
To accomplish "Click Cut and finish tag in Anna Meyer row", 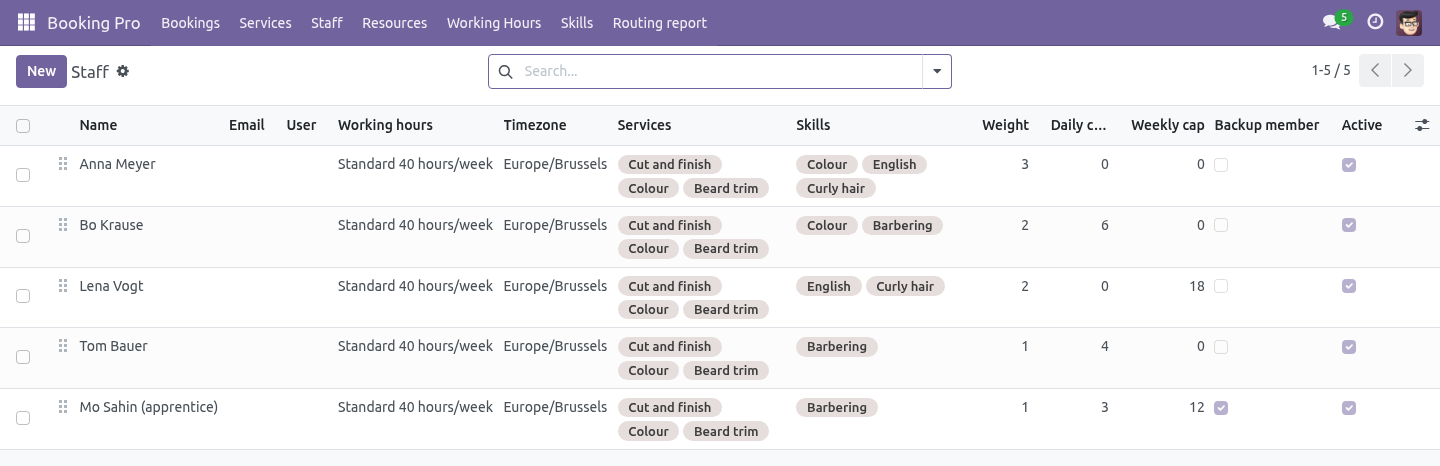I will [670, 164].
